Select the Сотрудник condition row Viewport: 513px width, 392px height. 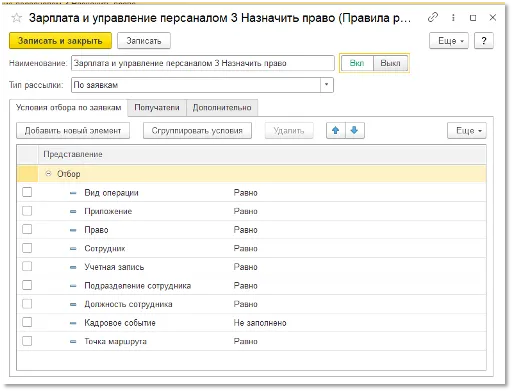click(252, 249)
